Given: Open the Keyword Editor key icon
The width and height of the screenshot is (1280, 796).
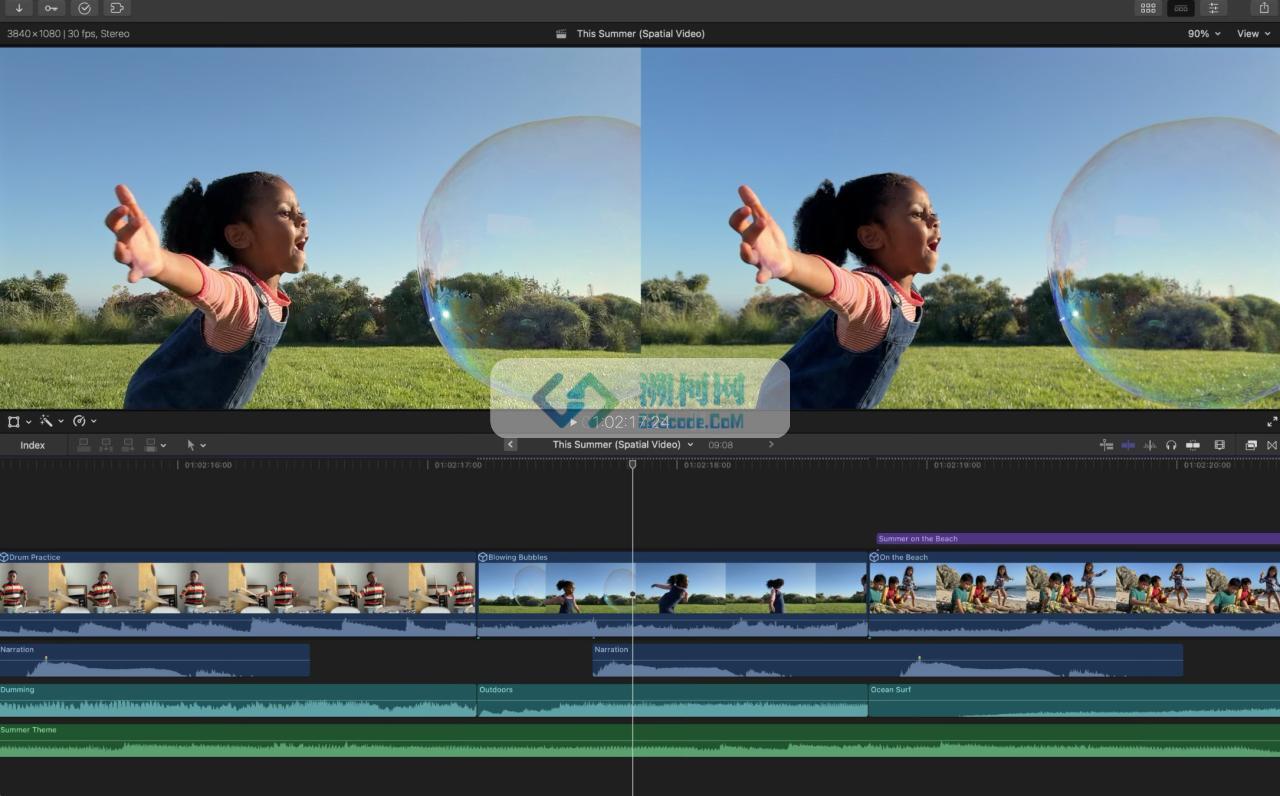Looking at the screenshot, I should pos(51,8).
